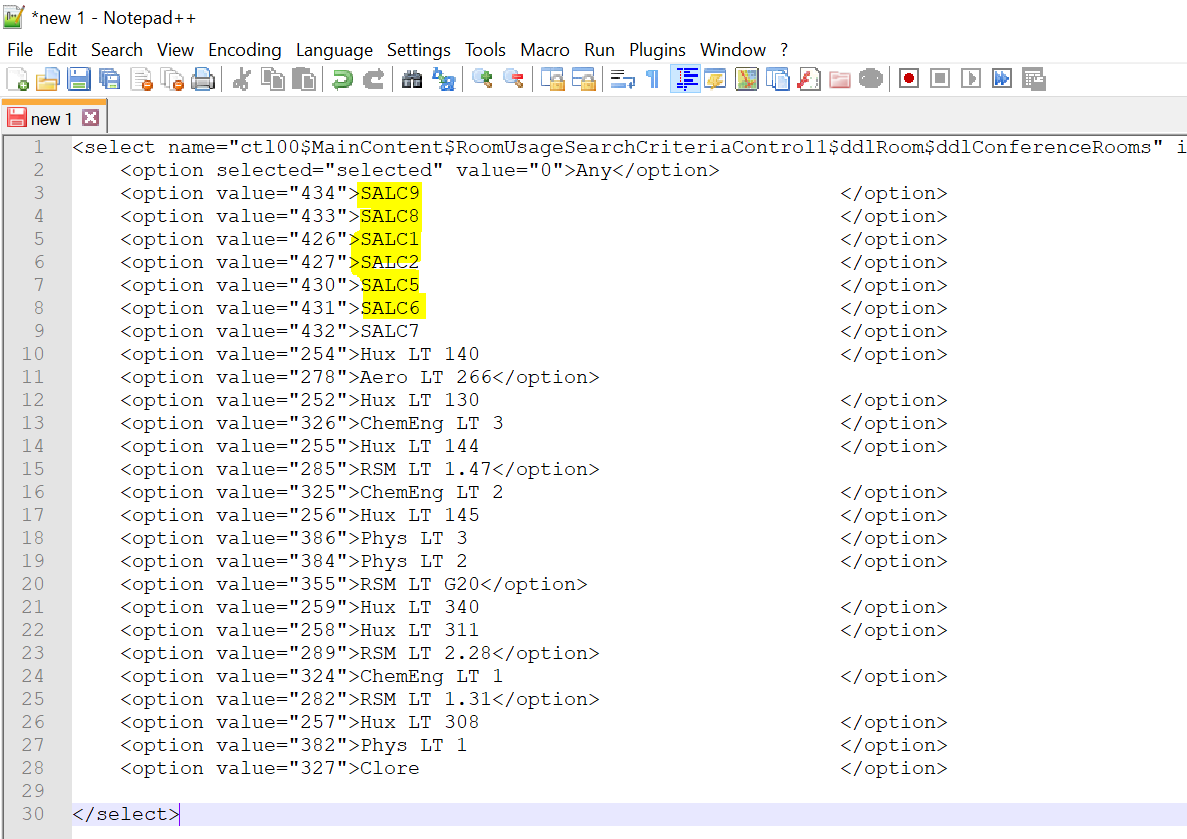Open the Document Map panel icon
Image resolution: width=1187 pixels, height=839 pixels.
[x=746, y=79]
